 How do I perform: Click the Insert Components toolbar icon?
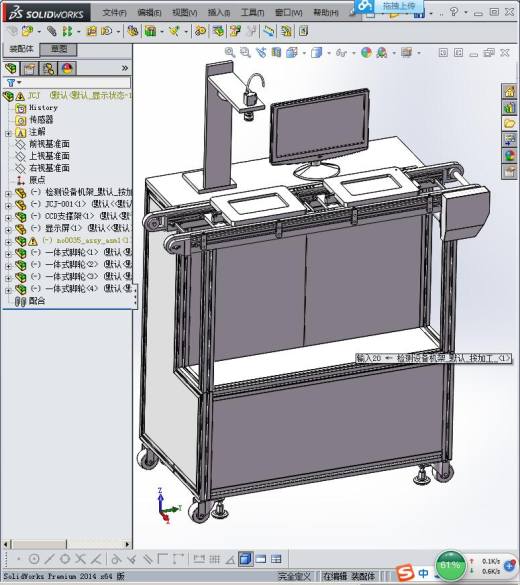pos(27,31)
